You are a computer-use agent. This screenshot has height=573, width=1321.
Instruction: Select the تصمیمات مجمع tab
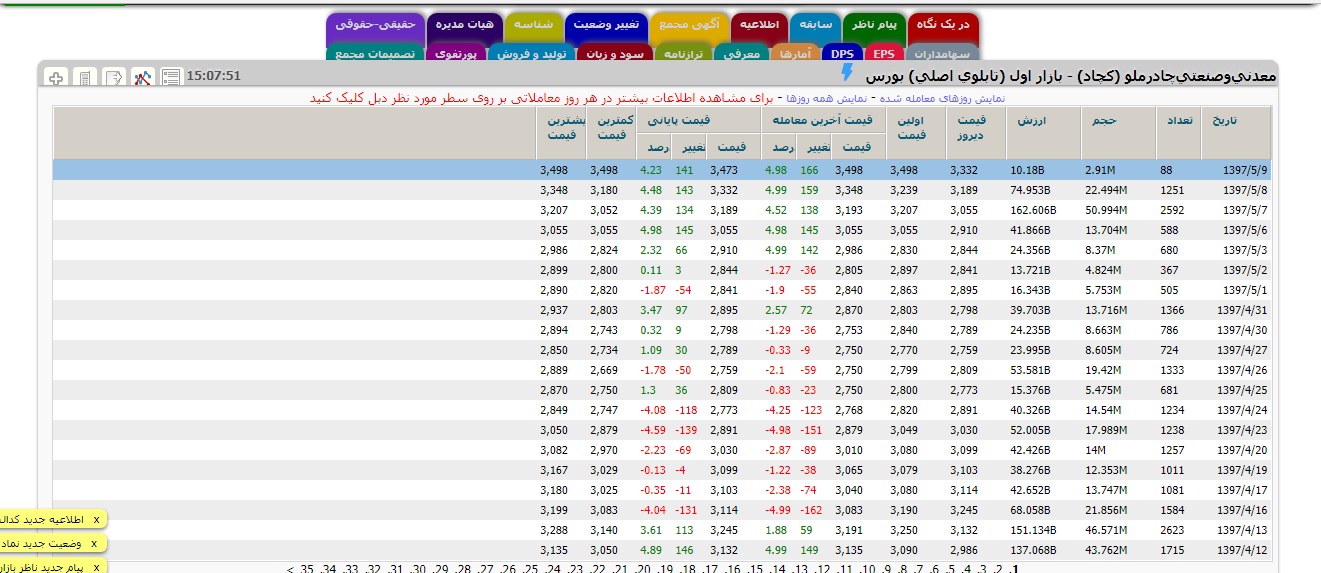pos(376,53)
